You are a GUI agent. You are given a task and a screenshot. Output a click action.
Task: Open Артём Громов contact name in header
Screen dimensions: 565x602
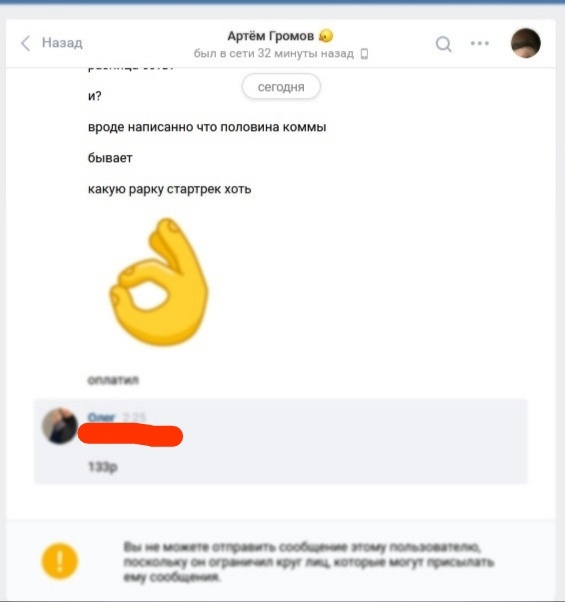(x=271, y=36)
